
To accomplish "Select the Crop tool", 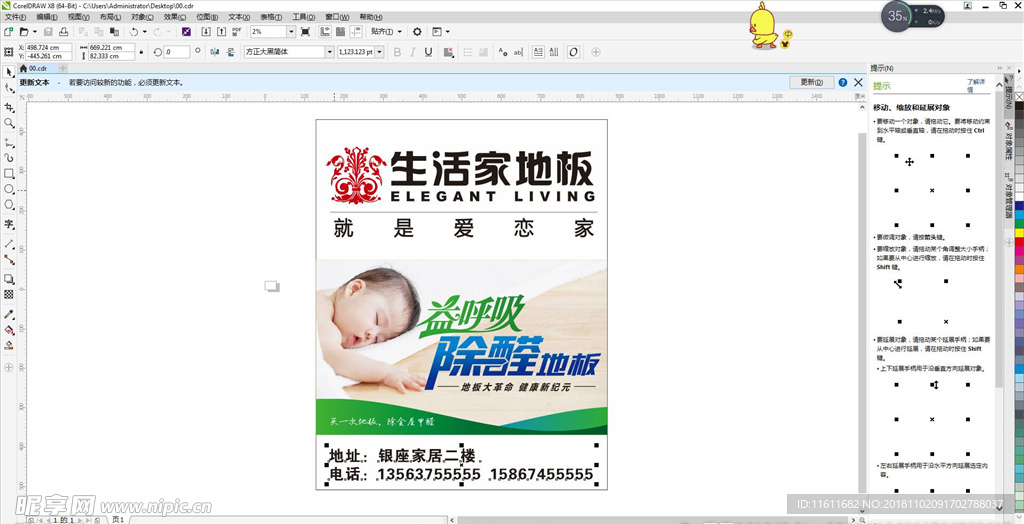I will (8, 106).
